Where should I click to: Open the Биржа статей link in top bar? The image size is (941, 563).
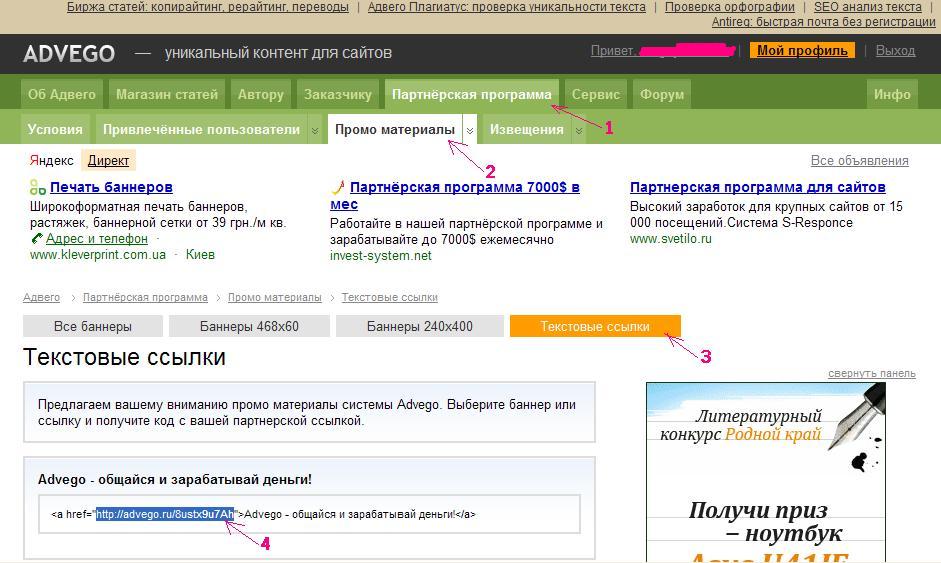[208, 7]
